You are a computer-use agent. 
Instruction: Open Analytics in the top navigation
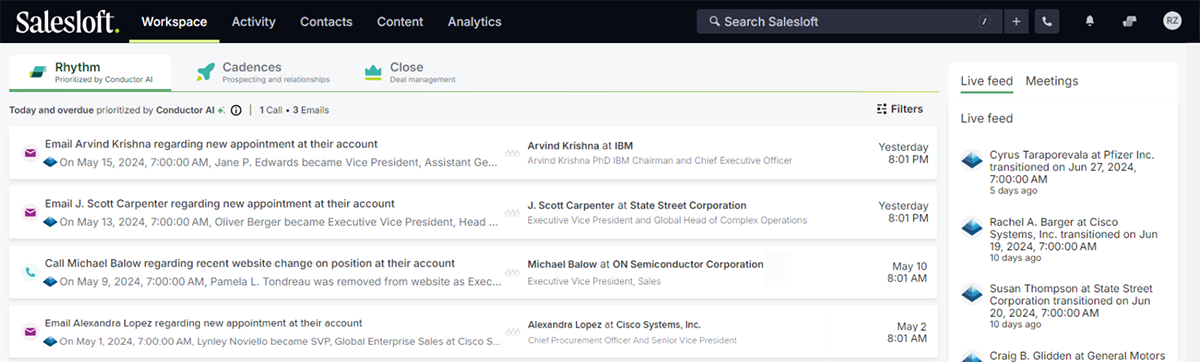476,21
